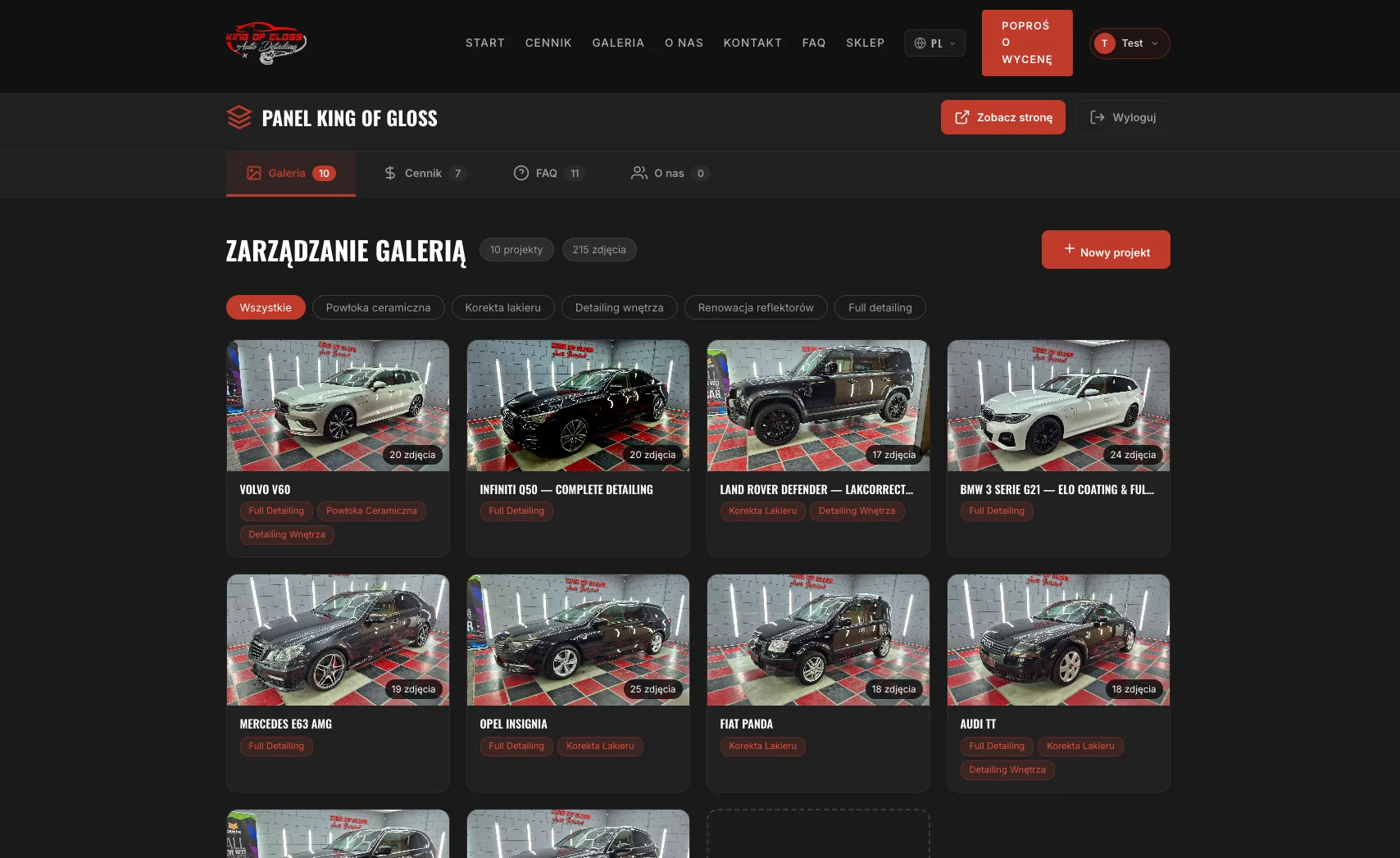Open SKLEP in the top navigation
Image resolution: width=1400 pixels, height=858 pixels.
click(865, 43)
